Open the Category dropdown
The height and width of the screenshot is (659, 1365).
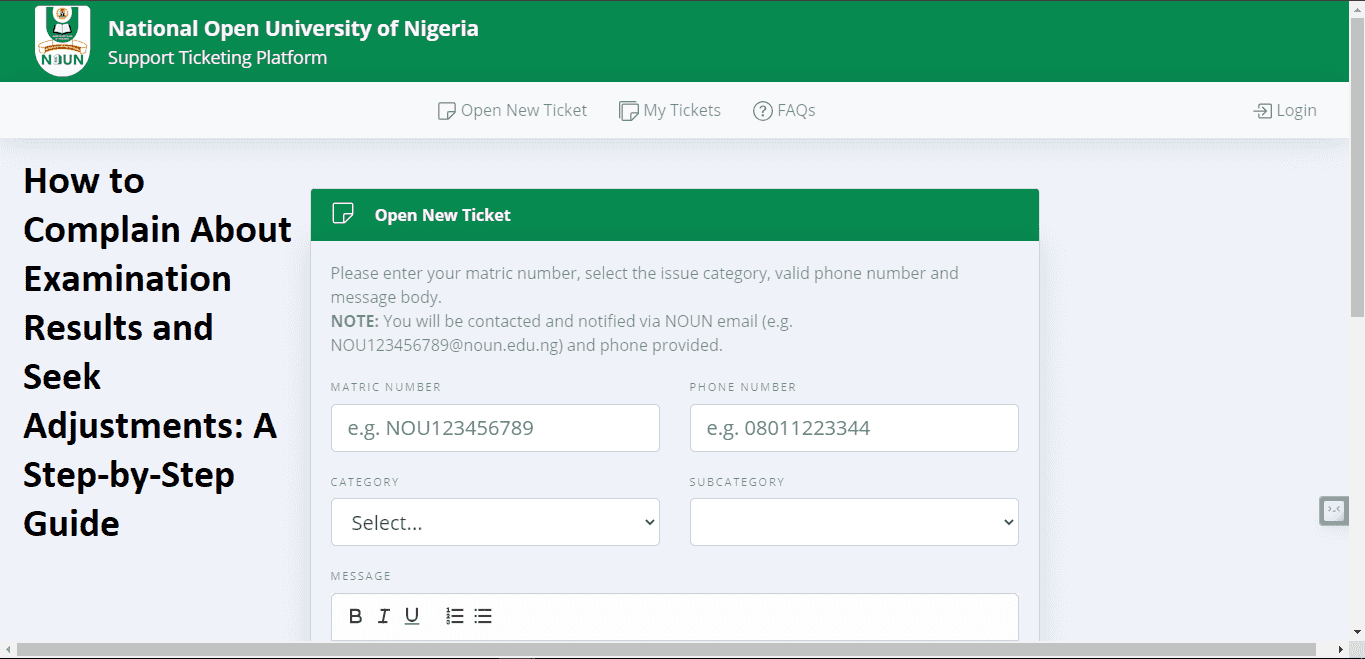(495, 522)
